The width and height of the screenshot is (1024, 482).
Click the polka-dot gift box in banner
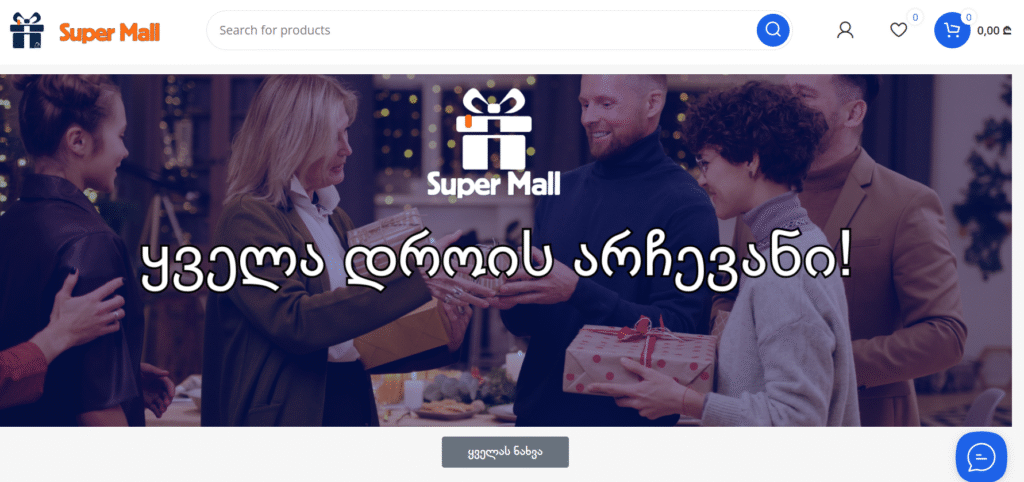[640, 361]
